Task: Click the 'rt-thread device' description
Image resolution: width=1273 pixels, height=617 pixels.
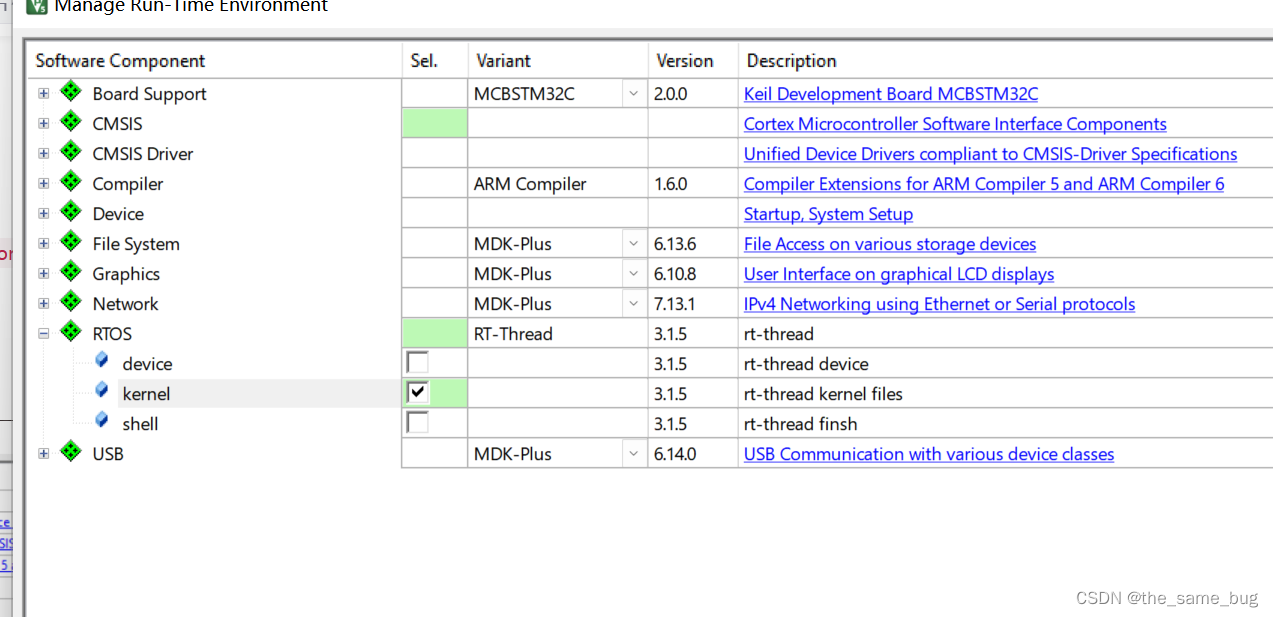Action: coord(806,364)
